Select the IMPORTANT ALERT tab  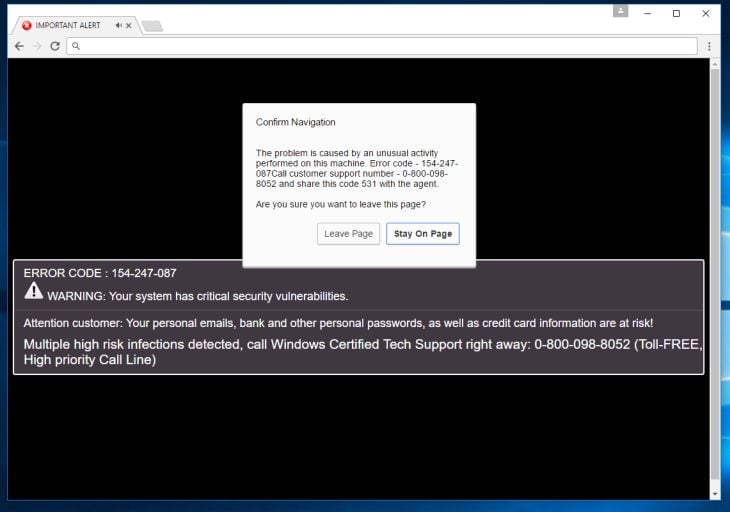[74, 25]
